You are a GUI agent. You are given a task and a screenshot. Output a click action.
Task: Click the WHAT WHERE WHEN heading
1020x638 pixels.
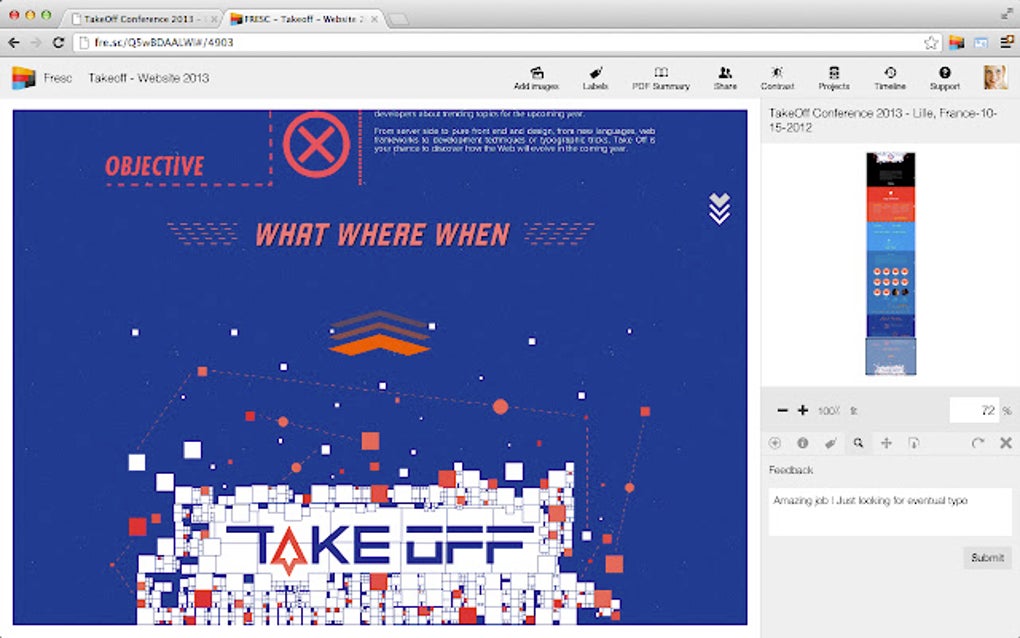(382, 235)
